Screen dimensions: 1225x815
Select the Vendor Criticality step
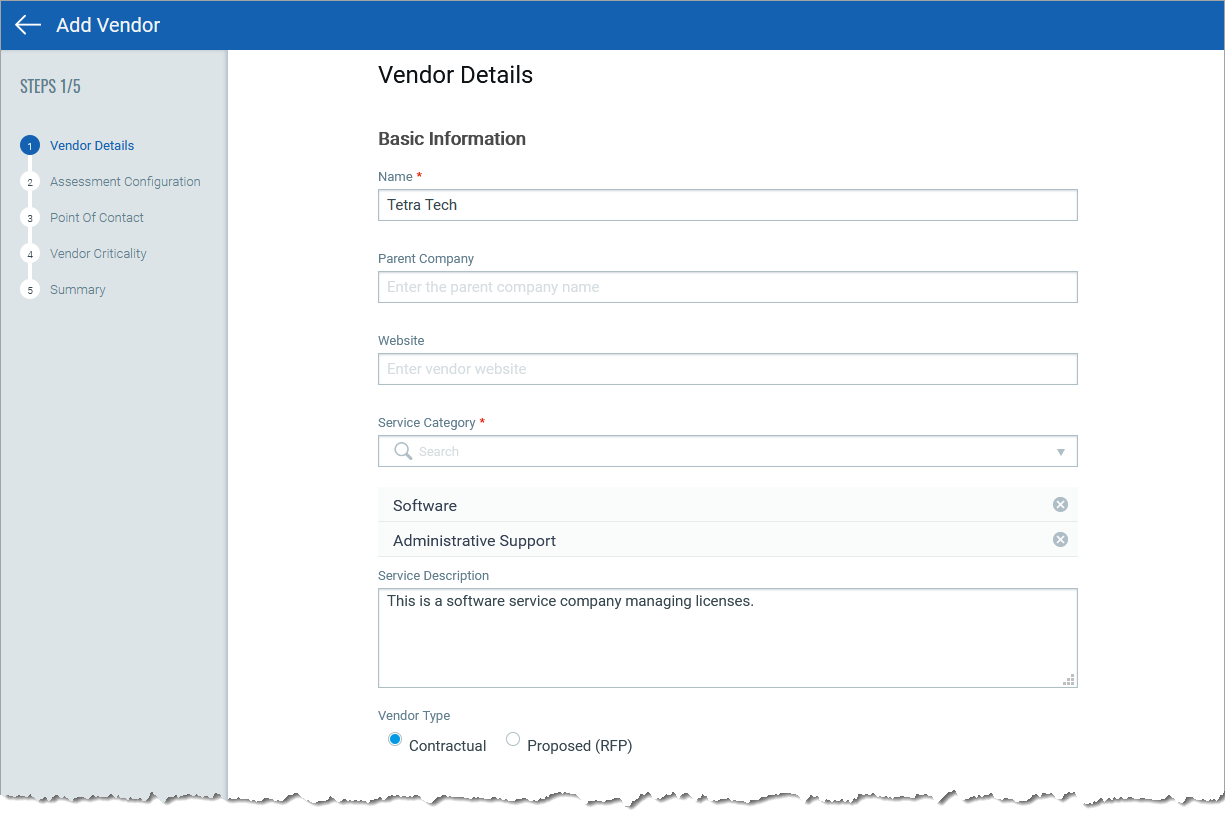pyautogui.click(x=97, y=253)
